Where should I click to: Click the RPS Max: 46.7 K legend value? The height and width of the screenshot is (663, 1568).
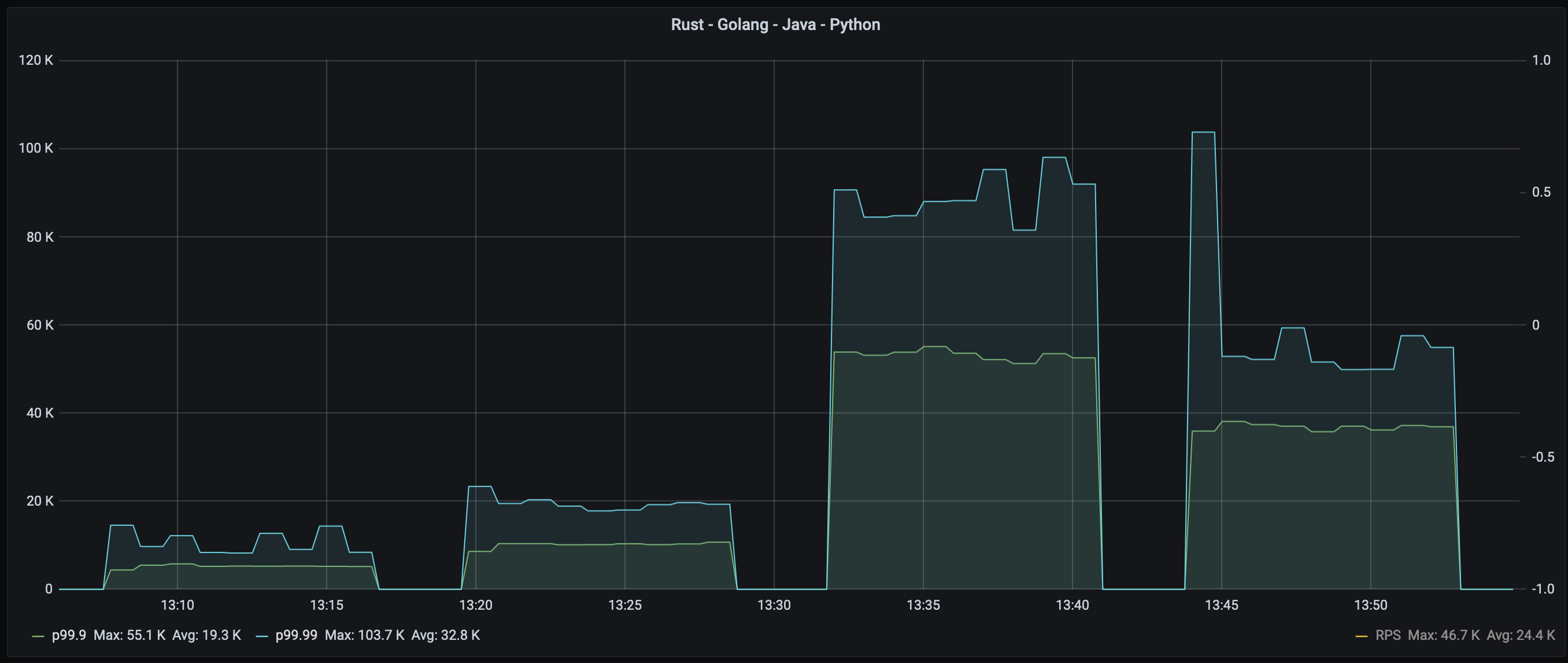coord(1443,635)
